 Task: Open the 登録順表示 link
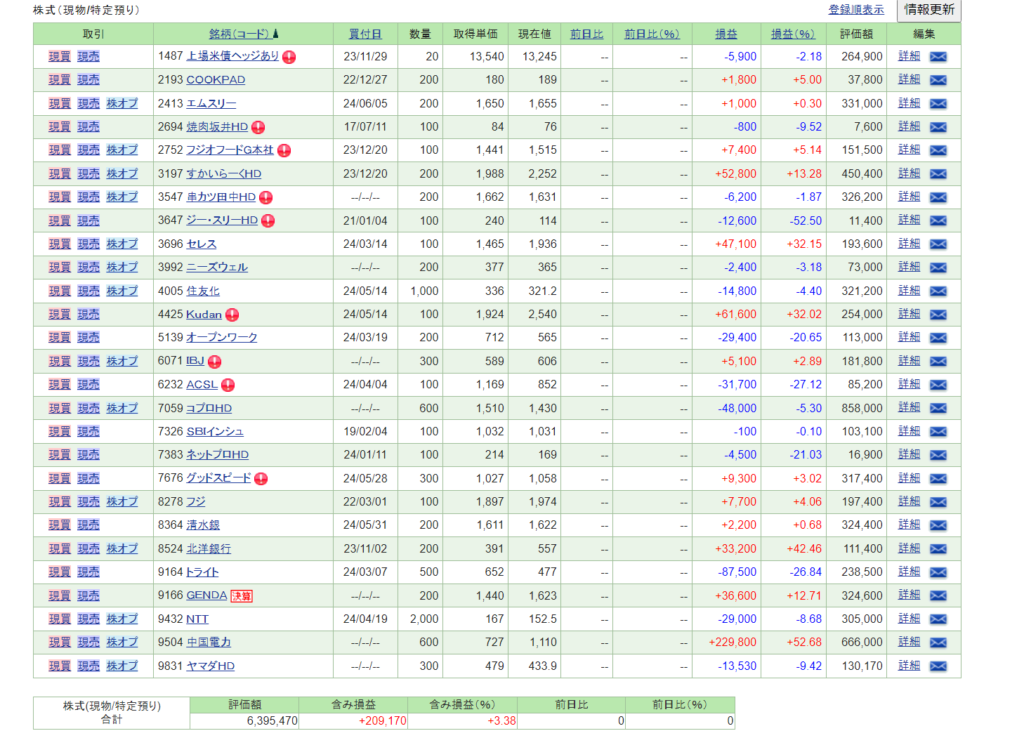click(x=856, y=10)
